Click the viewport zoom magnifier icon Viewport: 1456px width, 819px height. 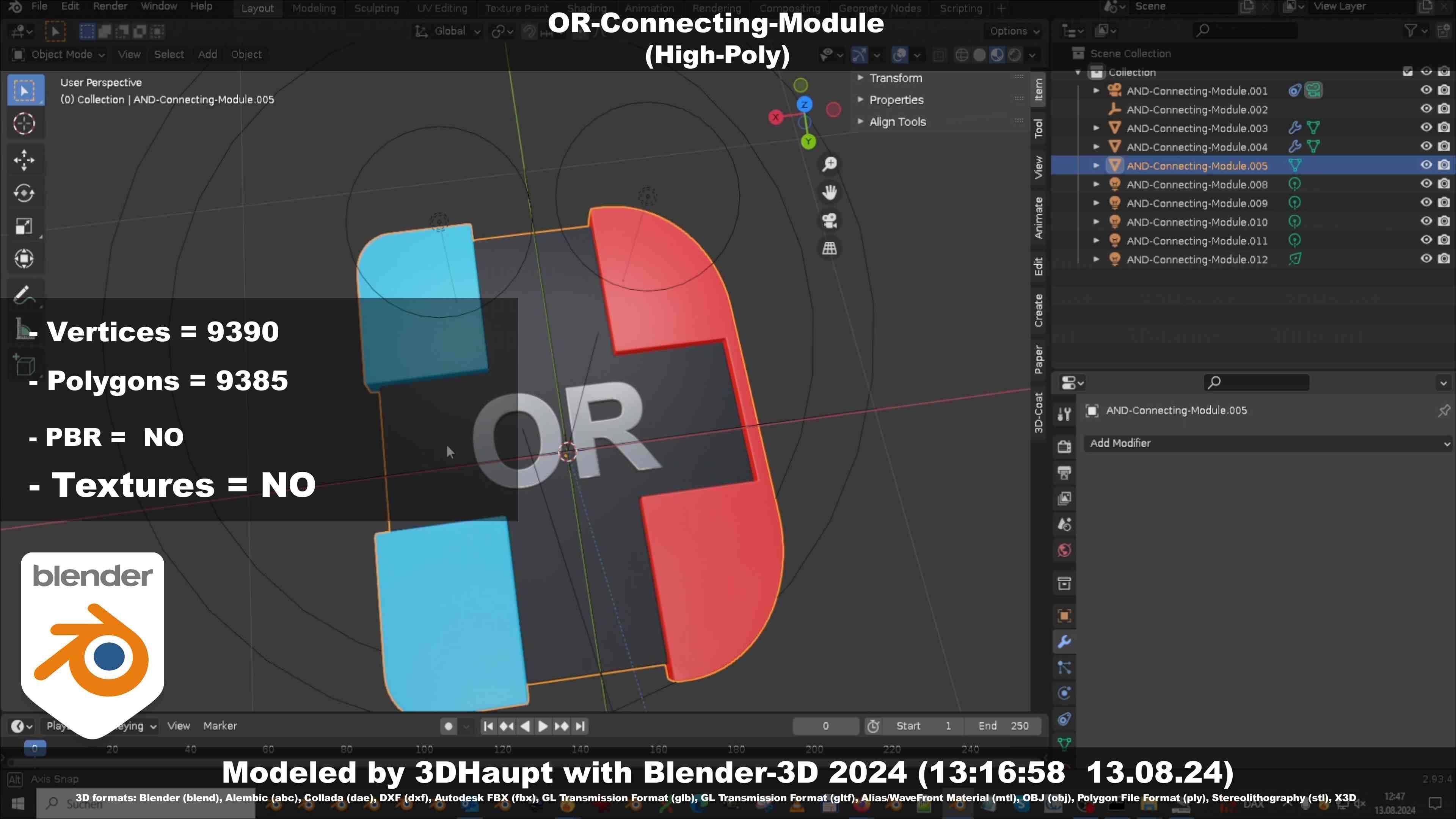pyautogui.click(x=830, y=165)
